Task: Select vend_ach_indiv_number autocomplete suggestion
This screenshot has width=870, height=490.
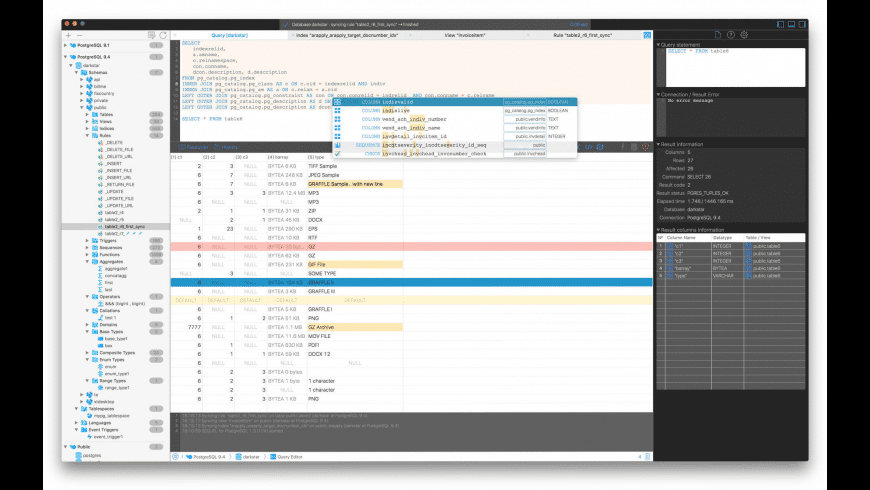Action: click(454, 119)
